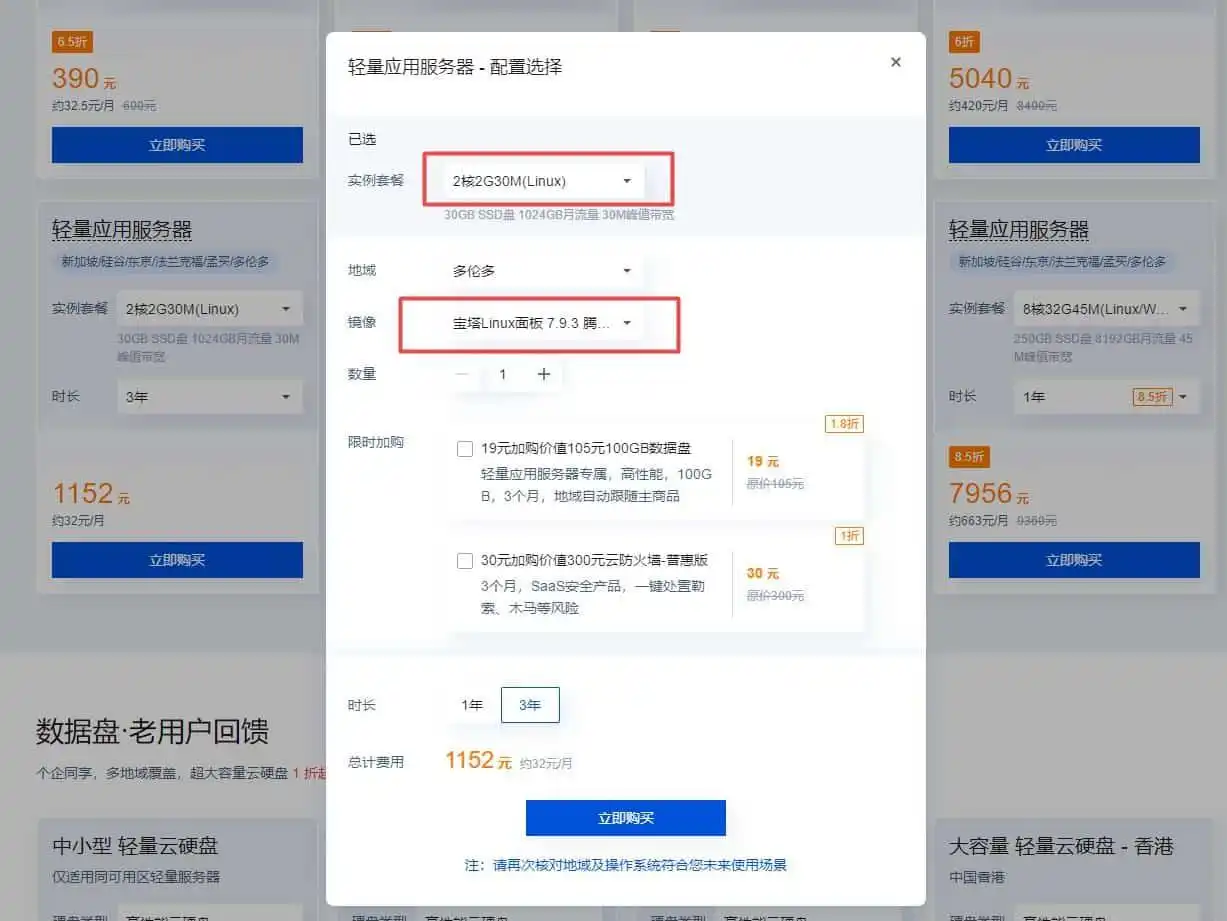Close the configuration dialog with the X
1227x921 pixels.
click(895, 62)
